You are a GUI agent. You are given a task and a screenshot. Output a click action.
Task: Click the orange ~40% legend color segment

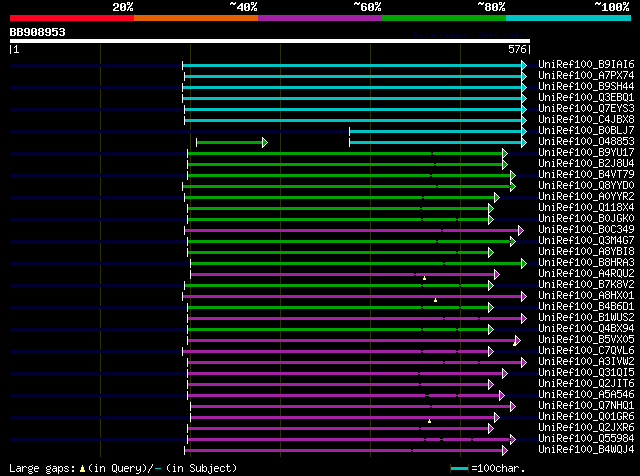pos(196,18)
